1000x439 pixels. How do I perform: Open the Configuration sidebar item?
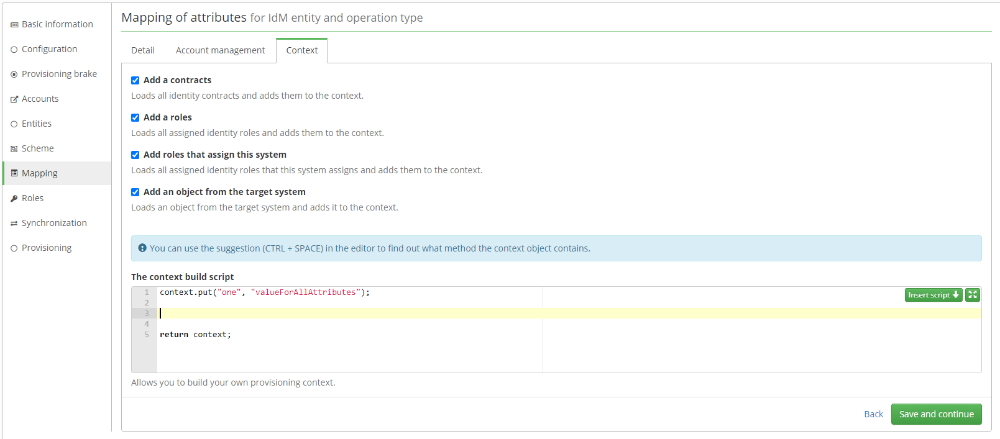[x=50, y=49]
